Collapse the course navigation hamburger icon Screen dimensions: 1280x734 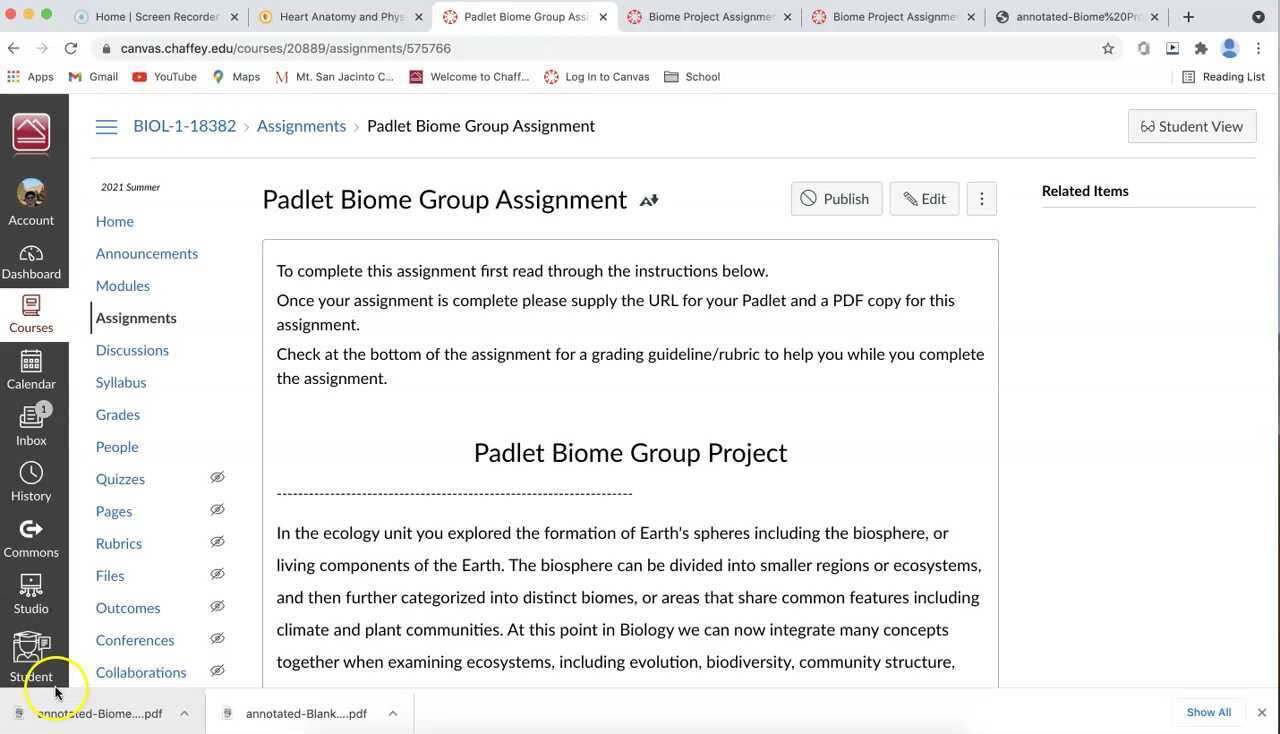106,126
